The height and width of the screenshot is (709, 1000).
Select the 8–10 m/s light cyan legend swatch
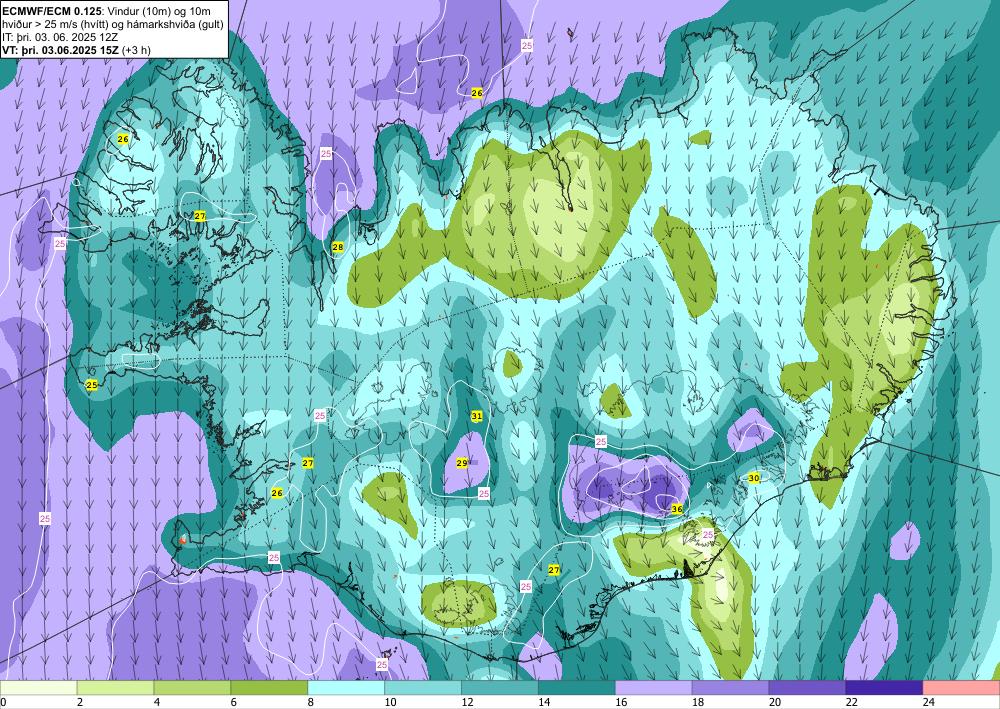click(346, 688)
